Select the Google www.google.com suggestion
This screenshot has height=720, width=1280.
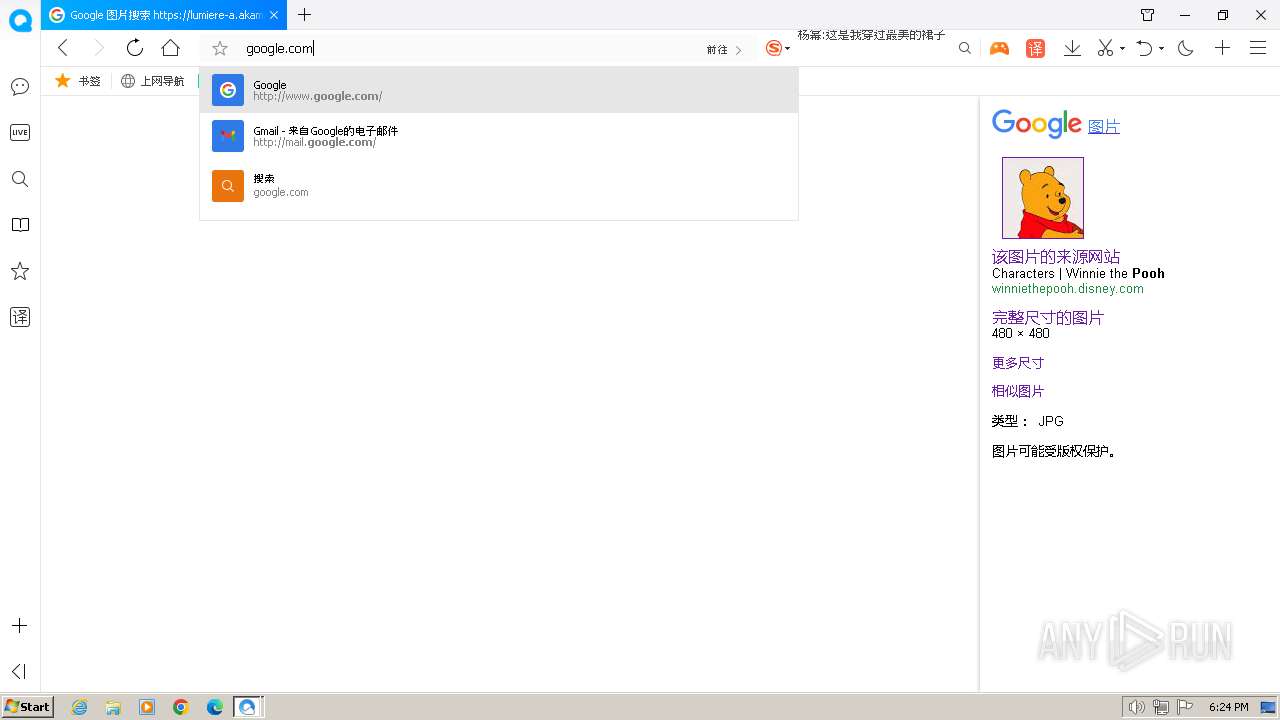pos(499,90)
